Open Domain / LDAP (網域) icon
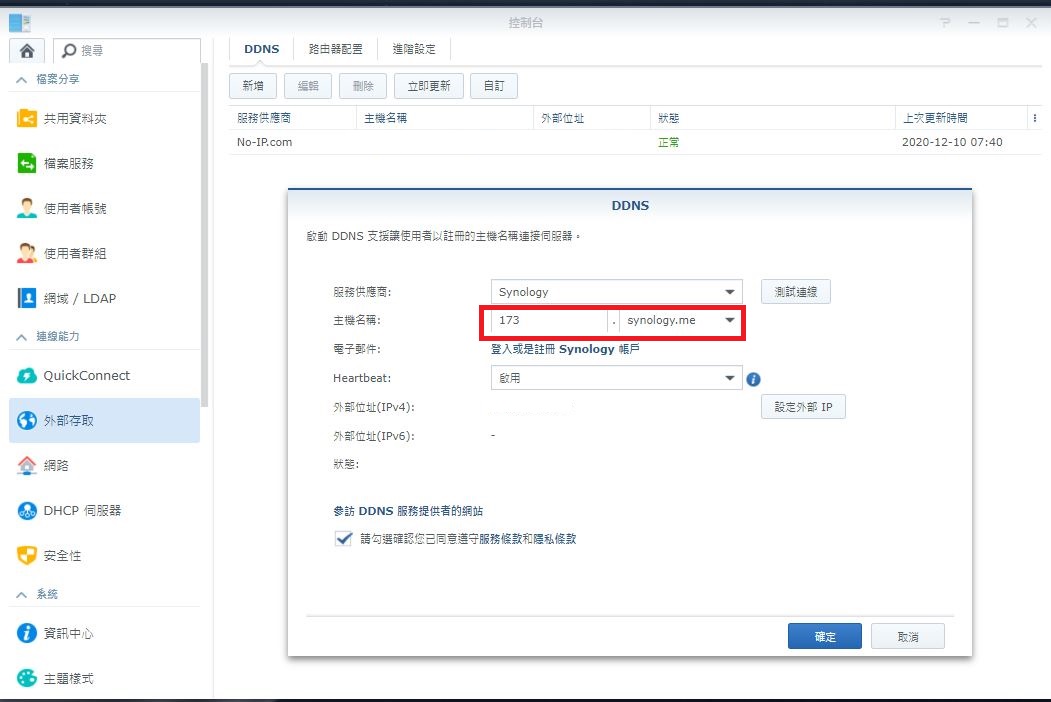Screen dimensions: 1051x702 (x=27, y=298)
